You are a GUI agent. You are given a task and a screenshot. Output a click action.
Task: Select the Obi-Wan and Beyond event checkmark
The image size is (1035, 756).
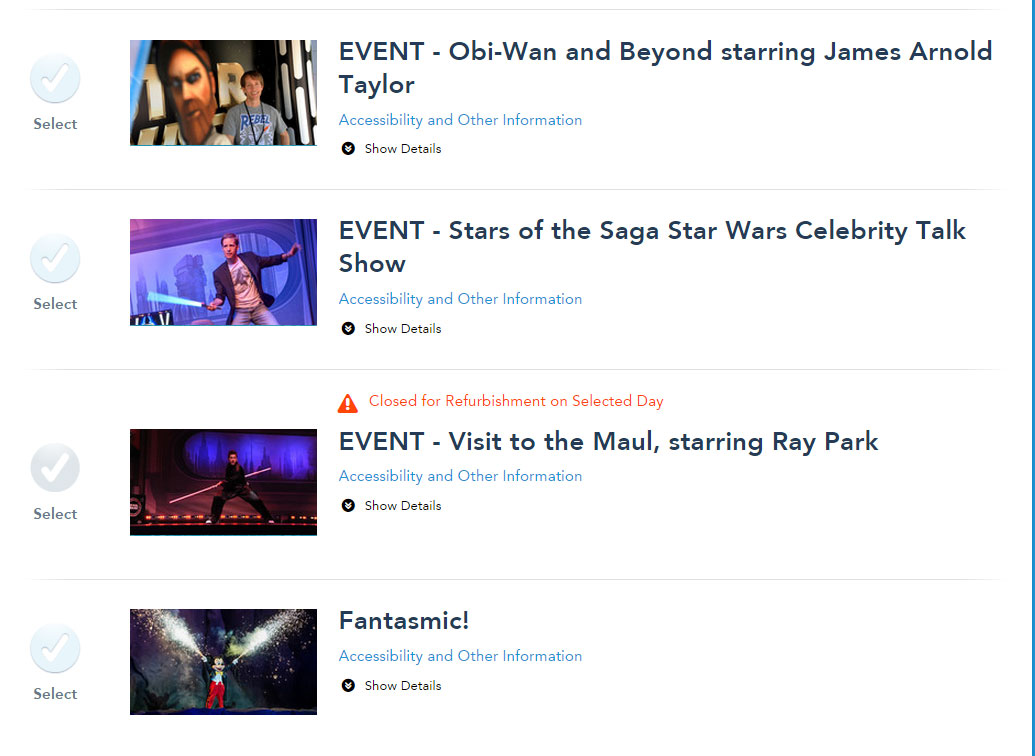[x=55, y=79]
